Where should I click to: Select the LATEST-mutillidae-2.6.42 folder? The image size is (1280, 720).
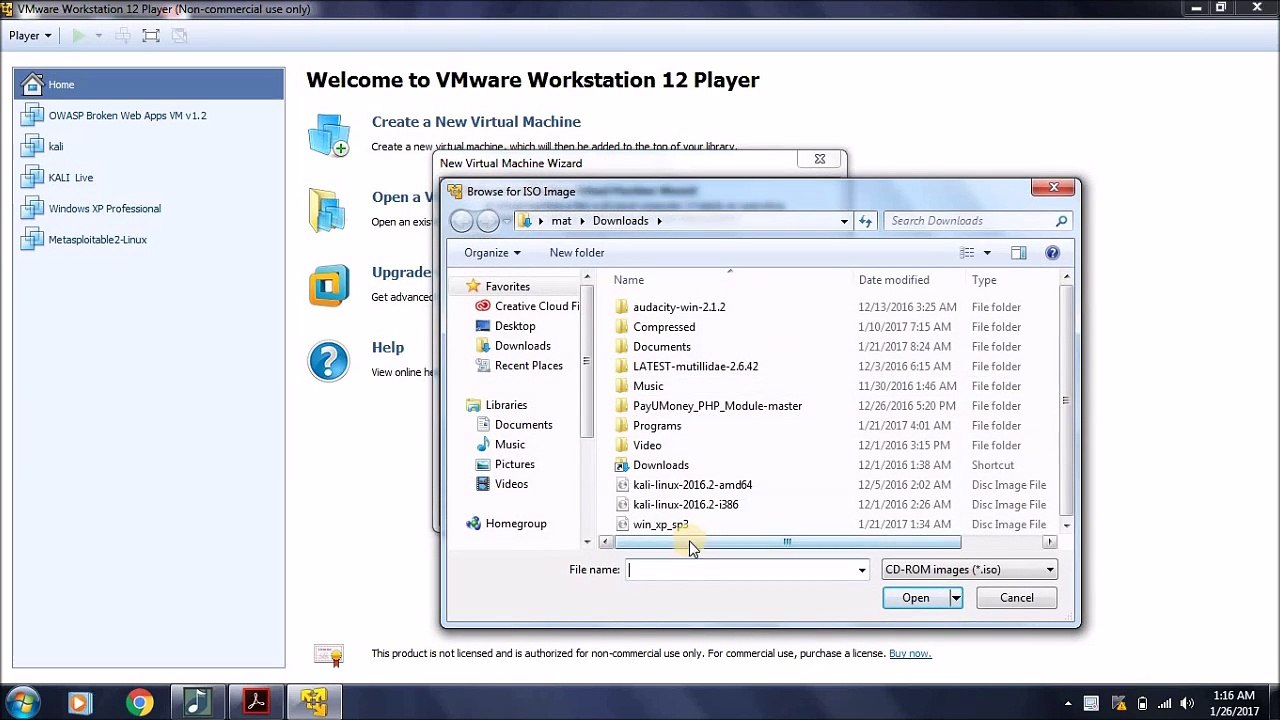[x=695, y=366]
